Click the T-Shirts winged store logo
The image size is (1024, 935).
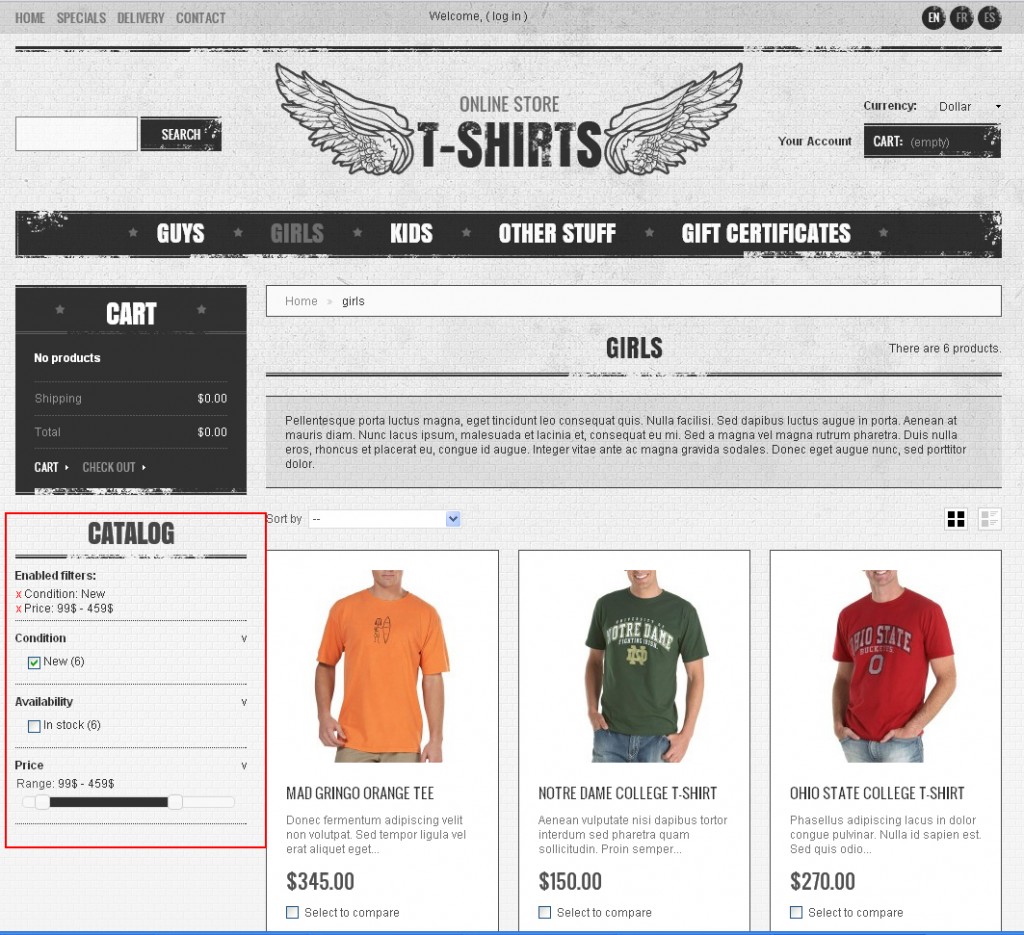[x=509, y=119]
